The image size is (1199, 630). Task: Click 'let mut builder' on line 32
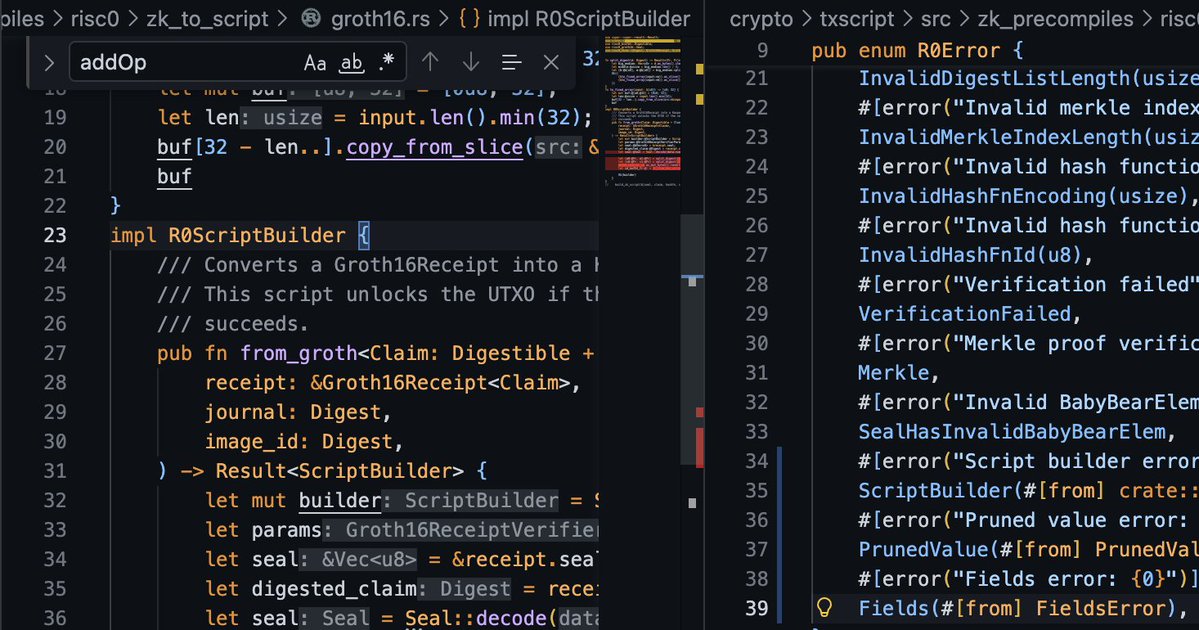(293, 501)
